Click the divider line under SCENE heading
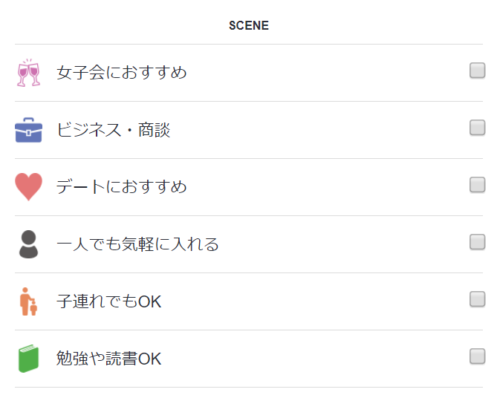This screenshot has width=500, height=395. (x=249, y=44)
